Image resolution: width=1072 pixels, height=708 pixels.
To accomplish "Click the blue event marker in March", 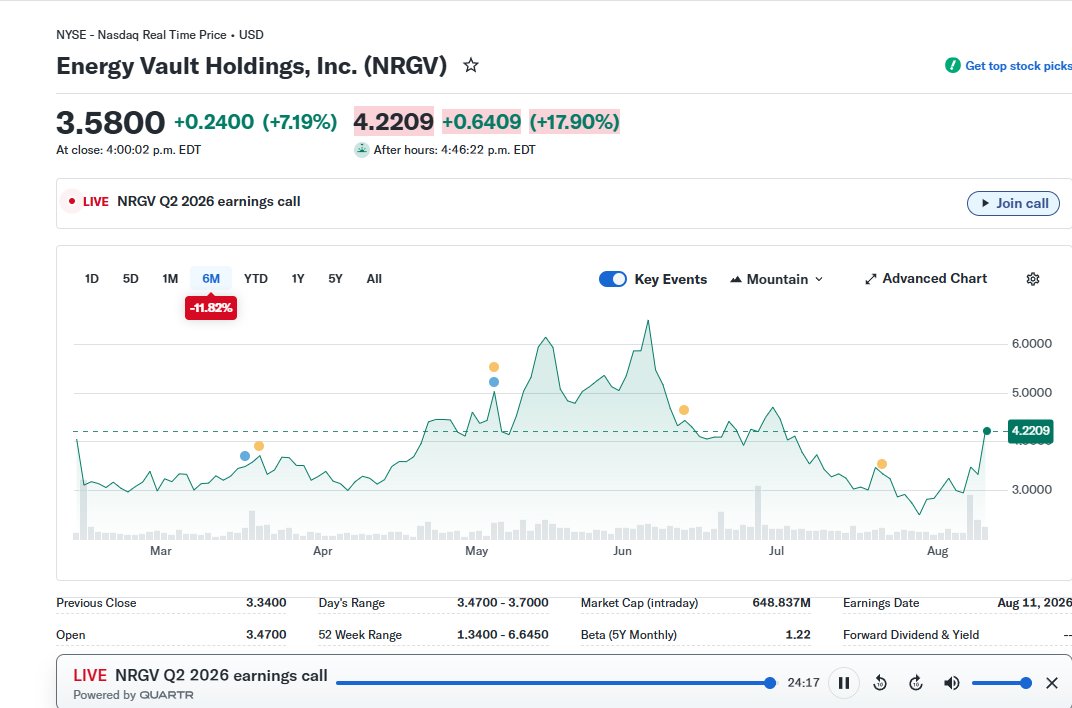I will [245, 456].
